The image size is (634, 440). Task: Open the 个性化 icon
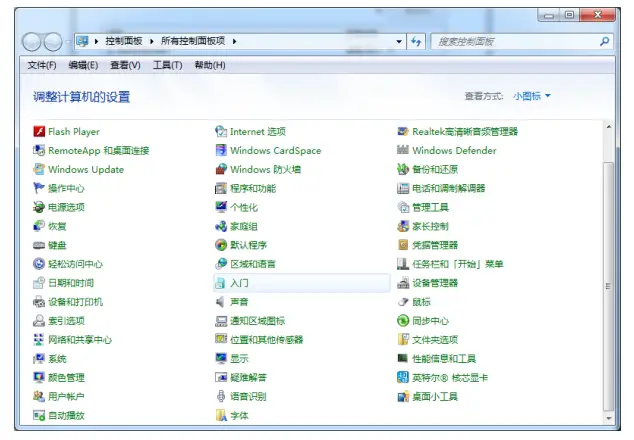coord(221,207)
